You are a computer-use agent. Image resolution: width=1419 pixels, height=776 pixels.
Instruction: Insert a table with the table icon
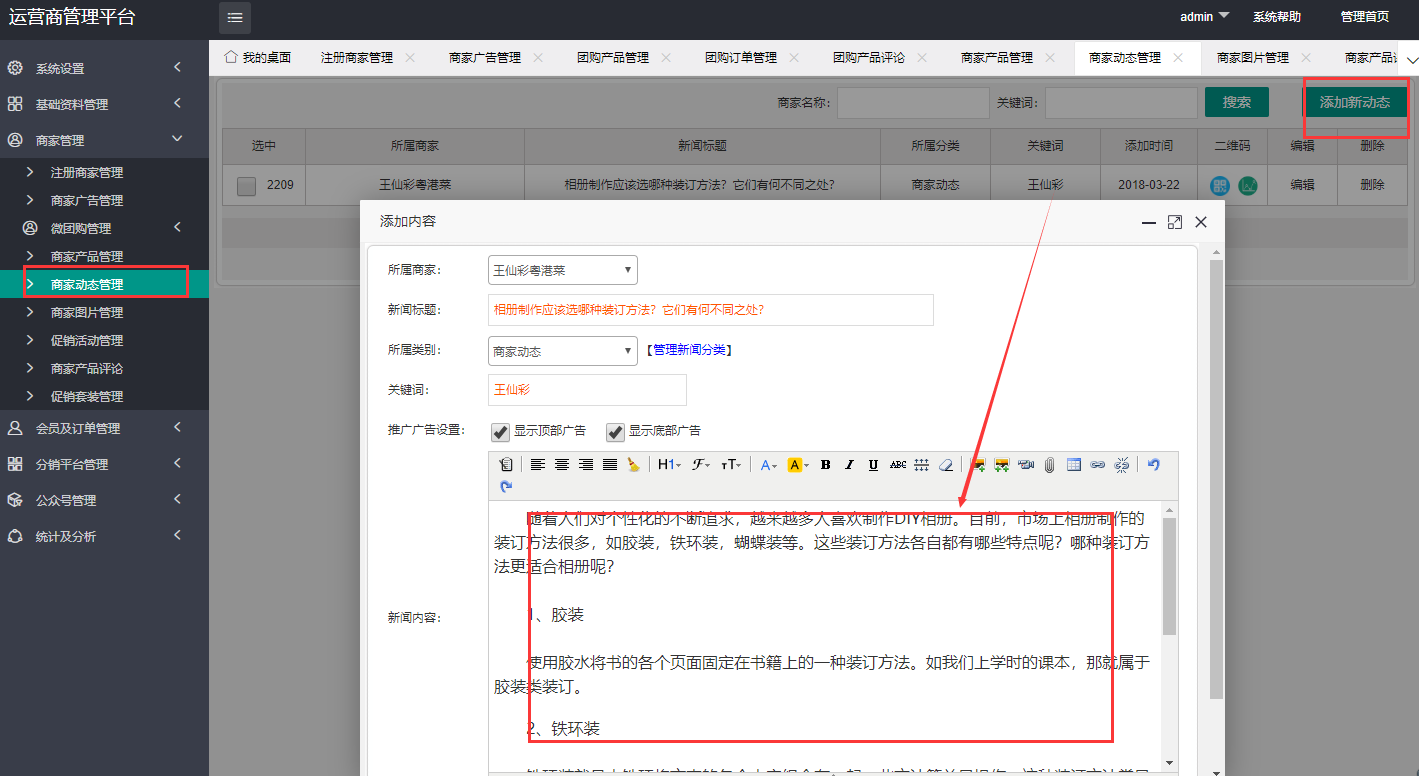tap(1073, 465)
